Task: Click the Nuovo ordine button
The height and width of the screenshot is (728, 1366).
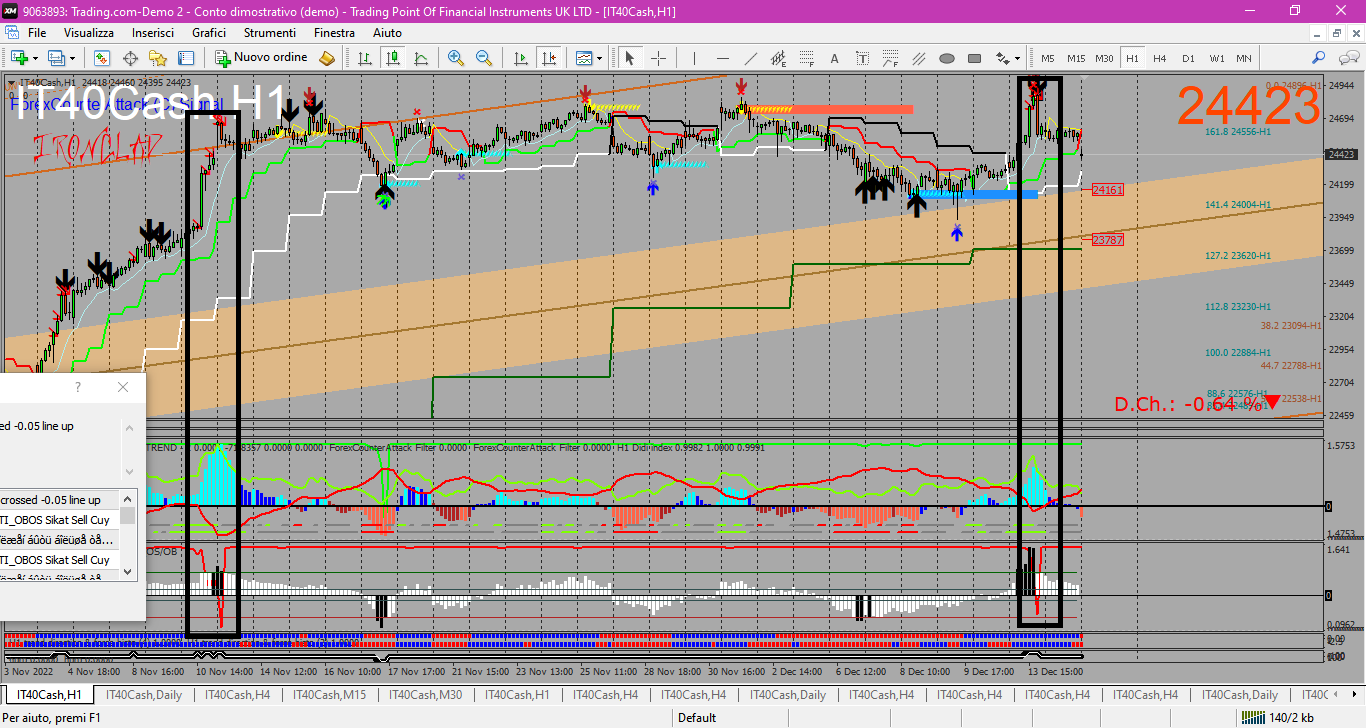Action: coord(260,58)
